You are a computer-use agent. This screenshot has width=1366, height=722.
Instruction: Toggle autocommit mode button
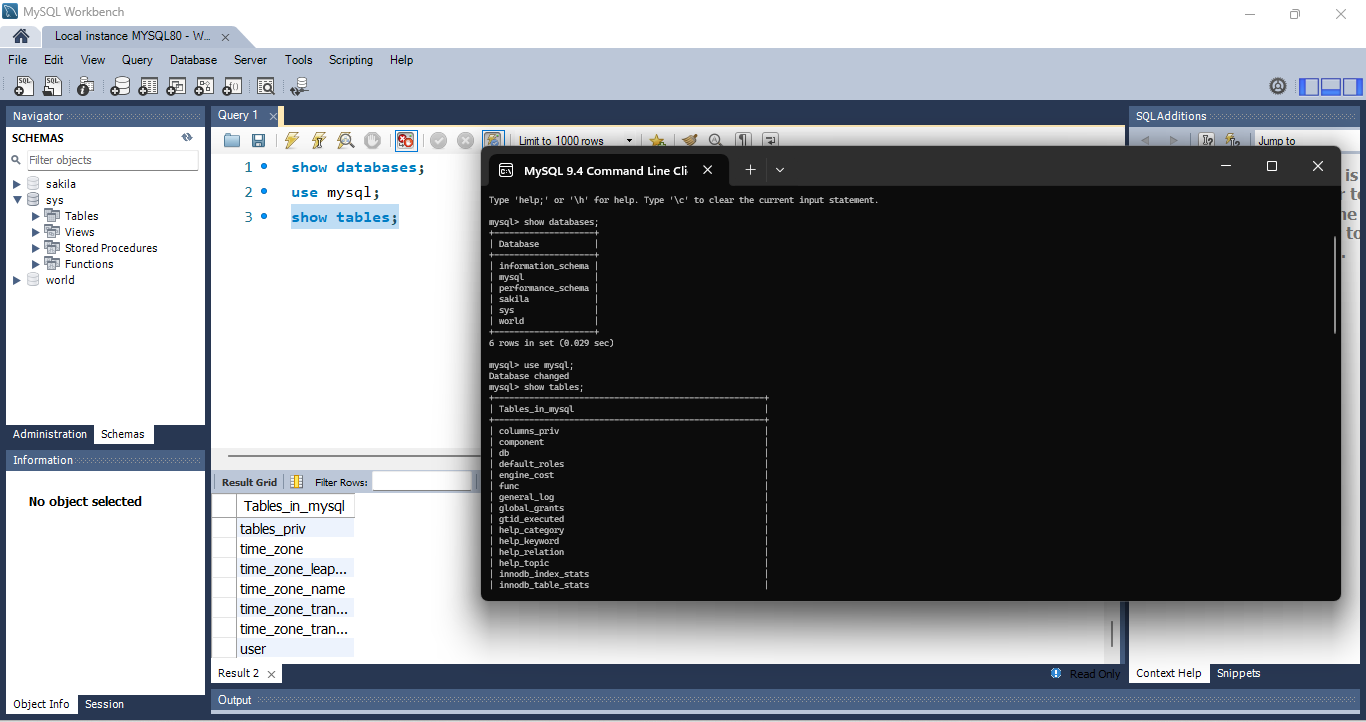492,139
